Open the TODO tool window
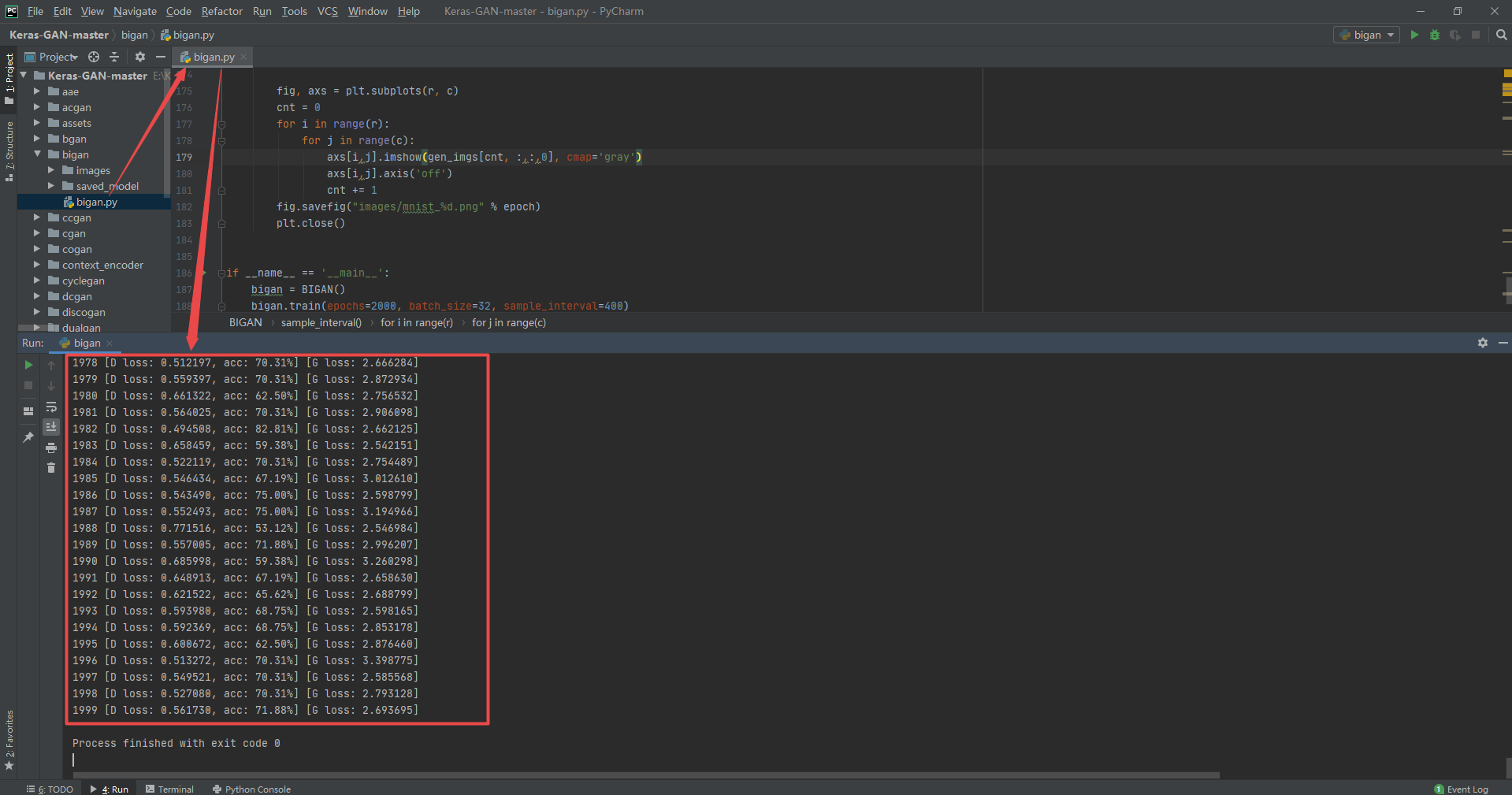Viewport: 1512px width, 795px height. pyautogui.click(x=50, y=789)
